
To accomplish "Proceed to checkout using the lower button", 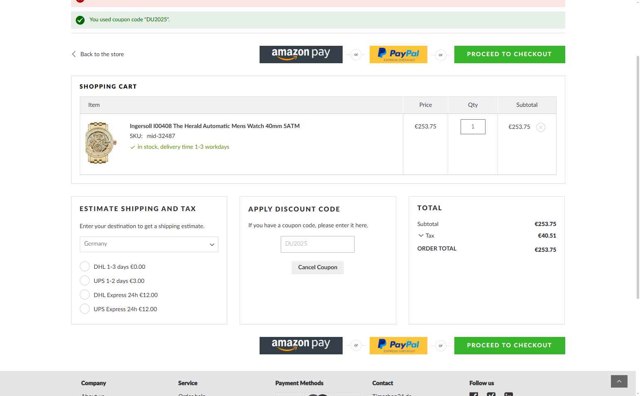I will [x=509, y=345].
